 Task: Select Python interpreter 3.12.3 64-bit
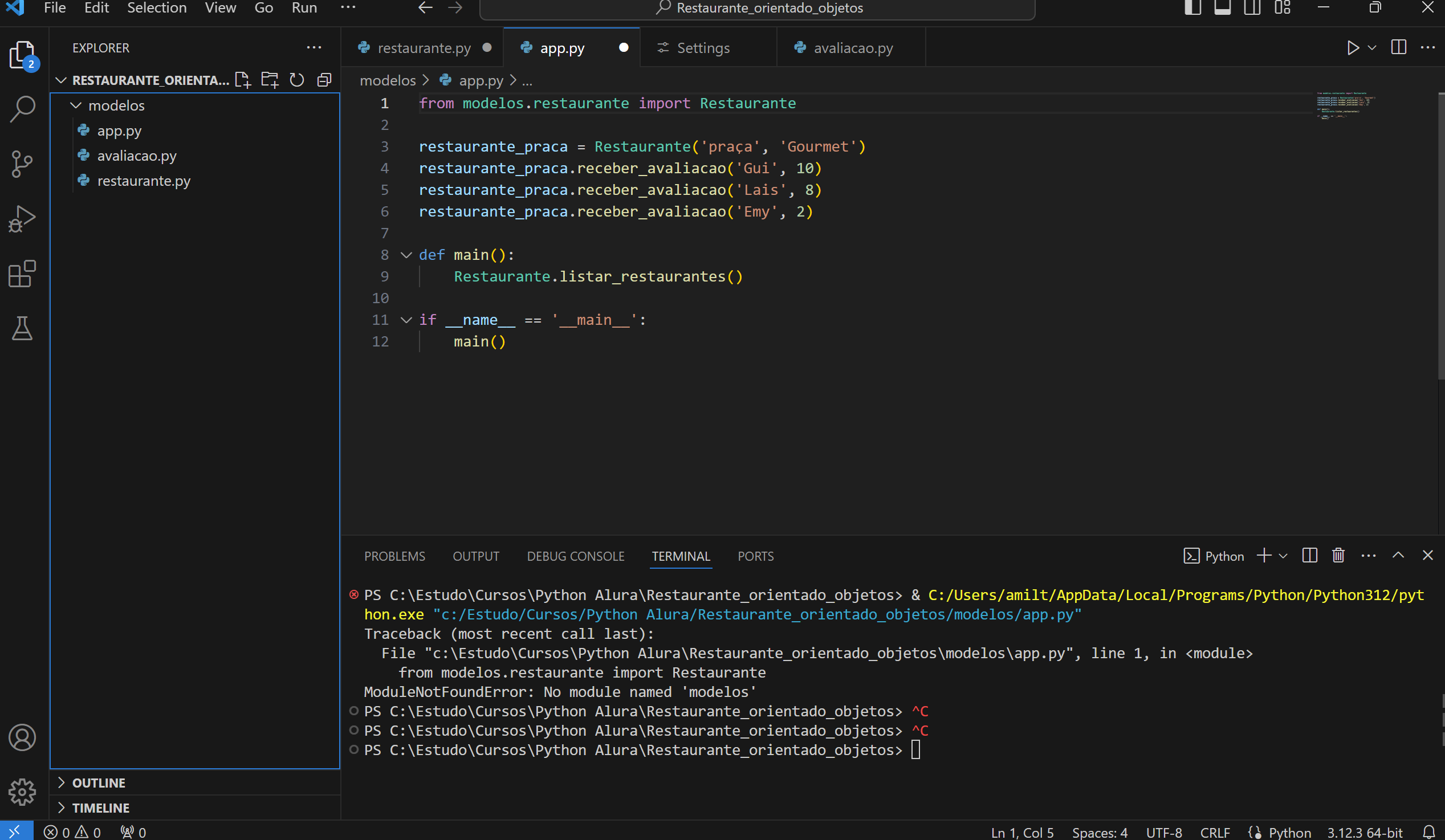[1365, 832]
